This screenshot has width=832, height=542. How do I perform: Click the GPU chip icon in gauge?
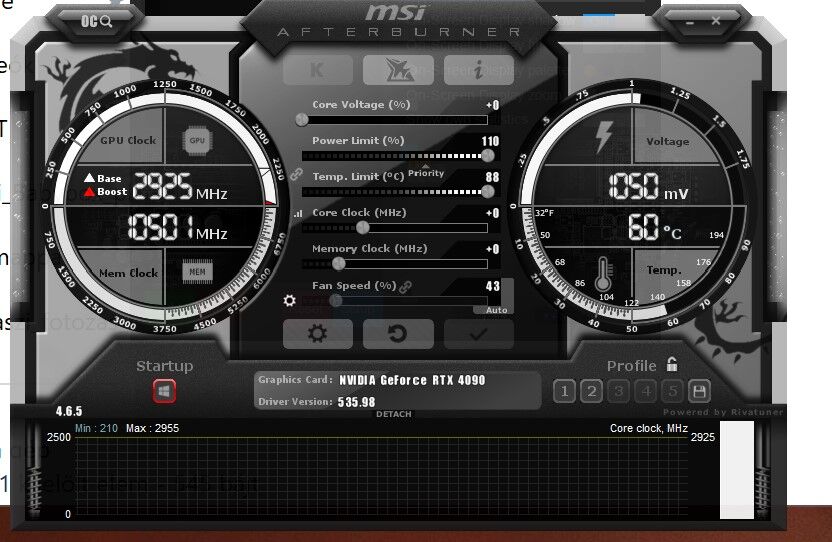click(x=197, y=141)
